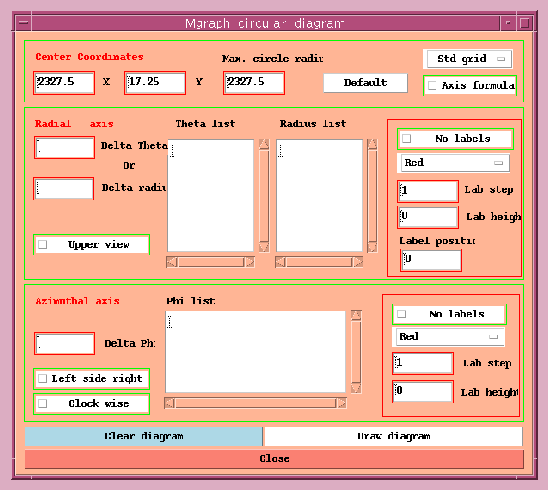
Task: Maximize the Mgraph circular diagram window
Action: point(525,23)
